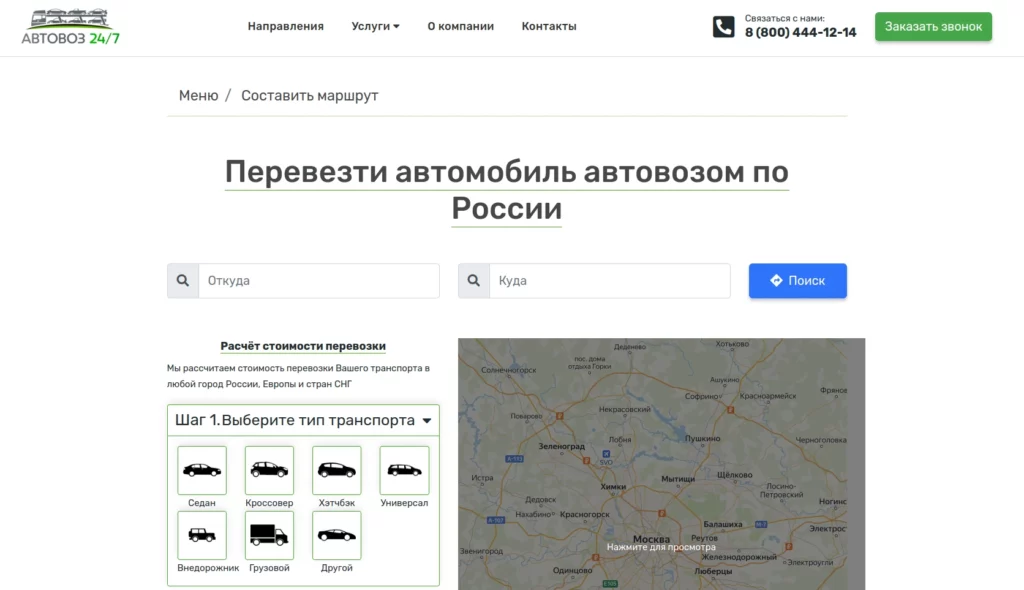Click the Меню breadcrumb link
Viewport: 1024px width, 590px height.
pyautogui.click(x=199, y=95)
